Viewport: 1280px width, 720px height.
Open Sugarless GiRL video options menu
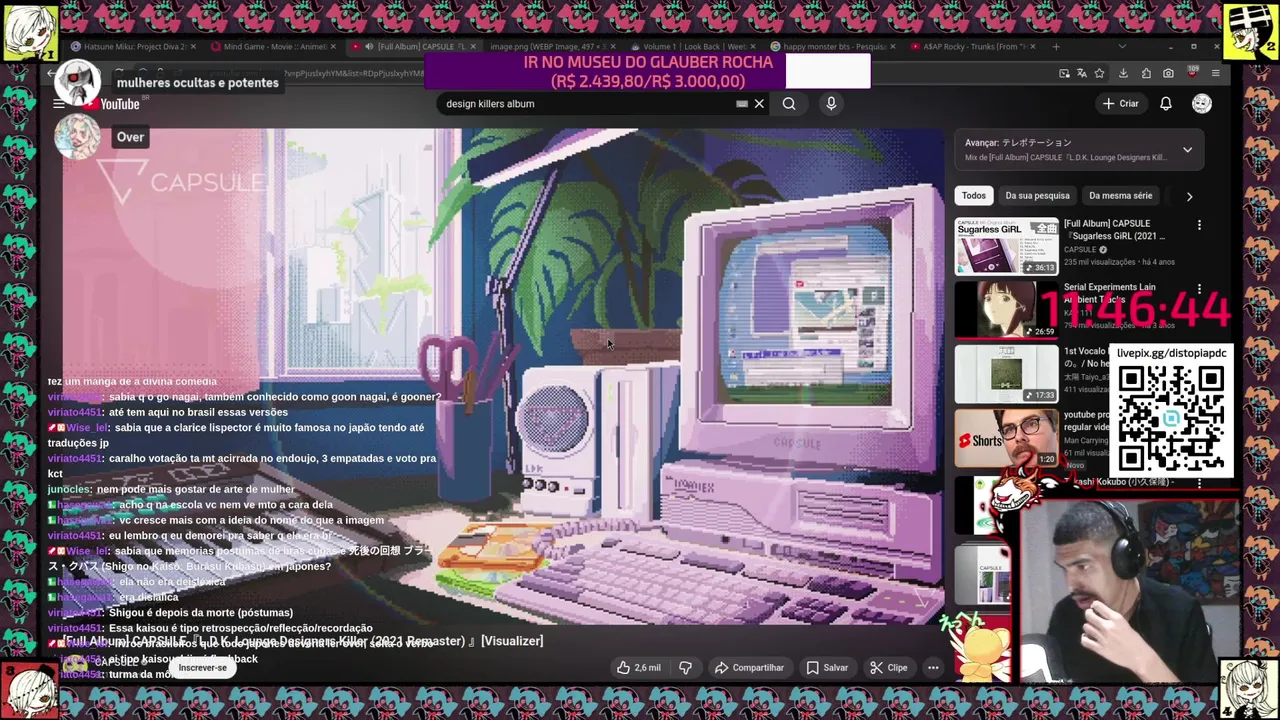point(1199,225)
